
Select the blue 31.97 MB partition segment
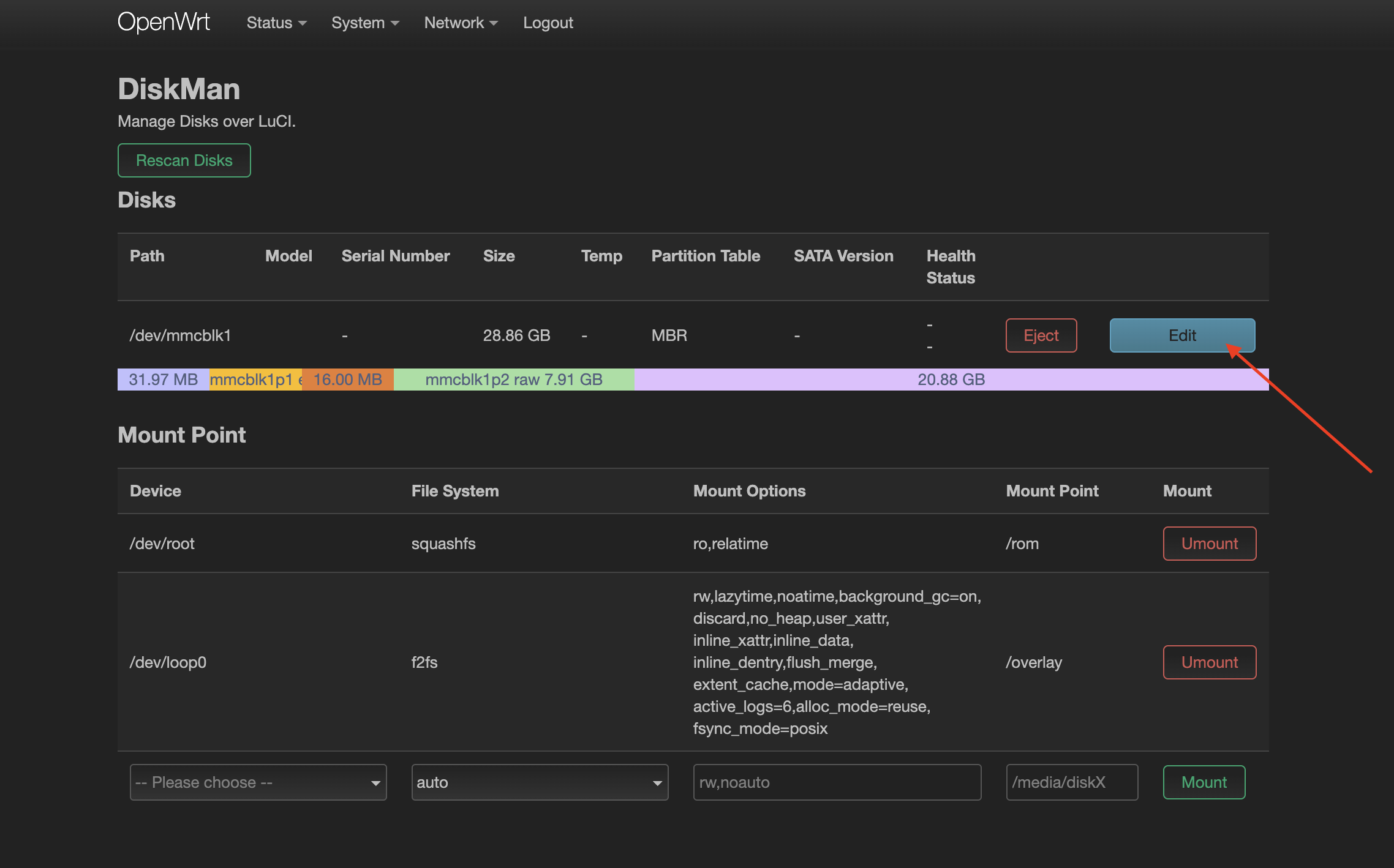(x=163, y=380)
